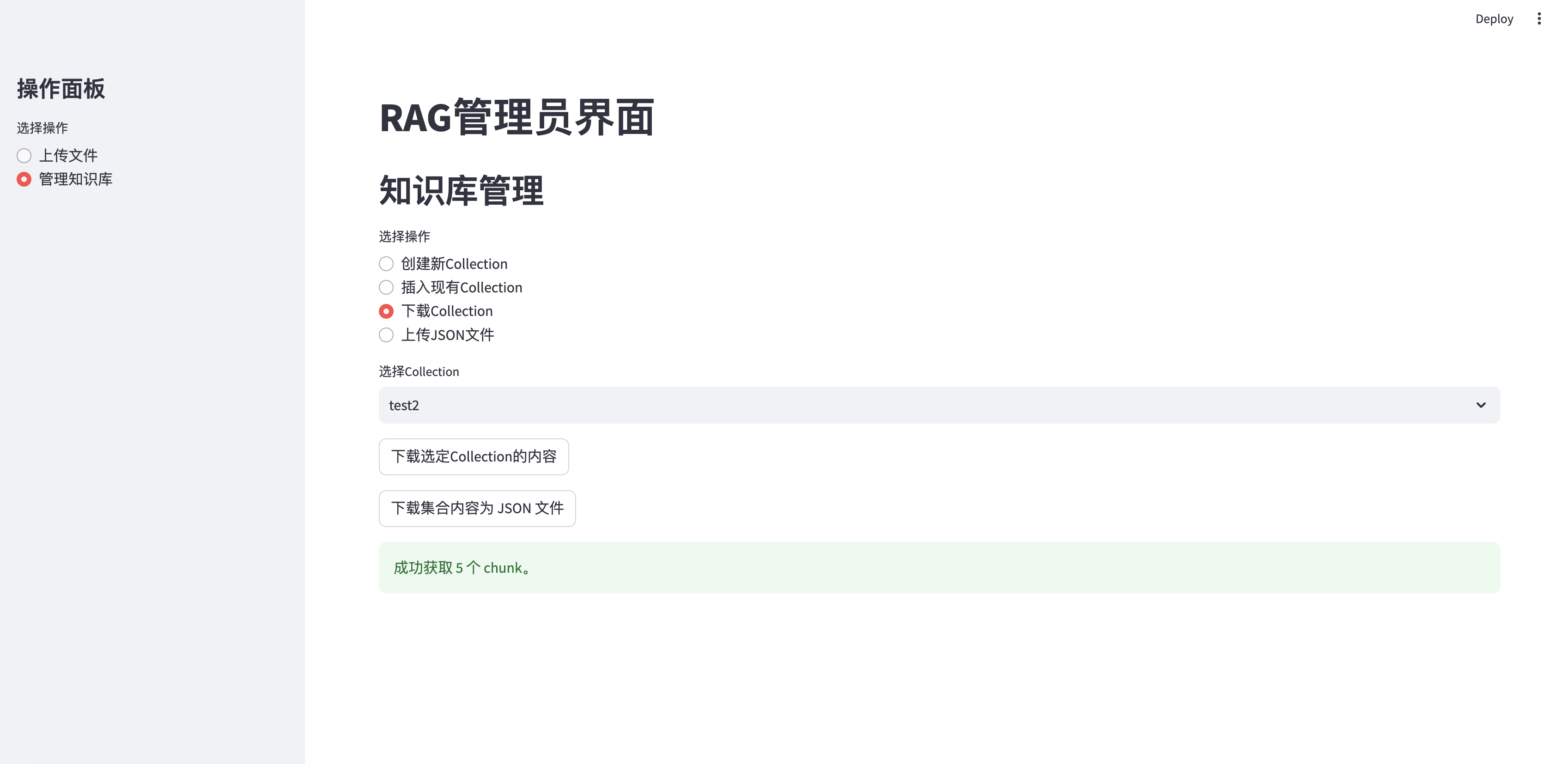Choose the 上传JSON文件 radio option
This screenshot has width=1568, height=764.
coord(386,335)
